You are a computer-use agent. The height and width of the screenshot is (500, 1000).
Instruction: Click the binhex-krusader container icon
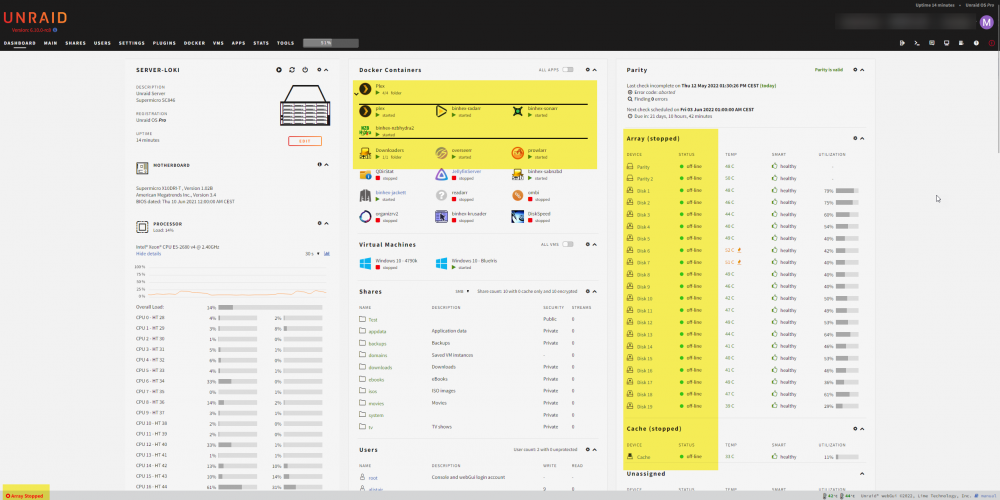(x=441, y=217)
